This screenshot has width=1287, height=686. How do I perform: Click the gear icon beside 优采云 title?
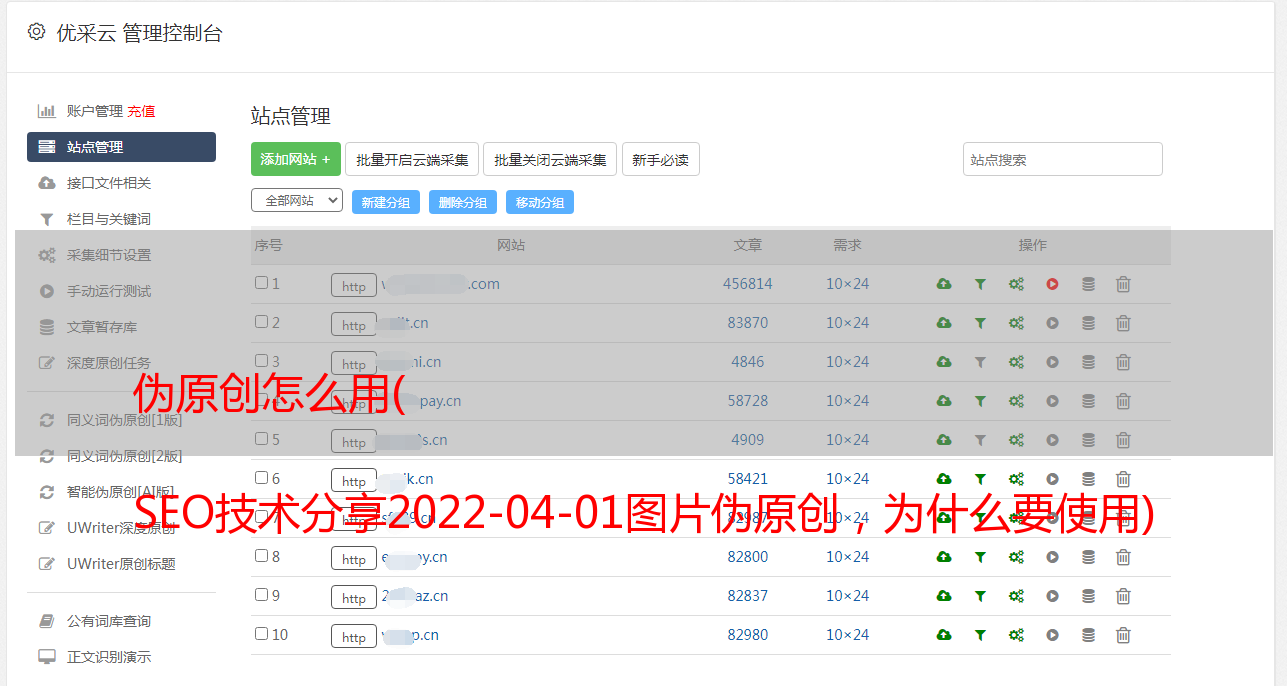pyautogui.click(x=37, y=32)
